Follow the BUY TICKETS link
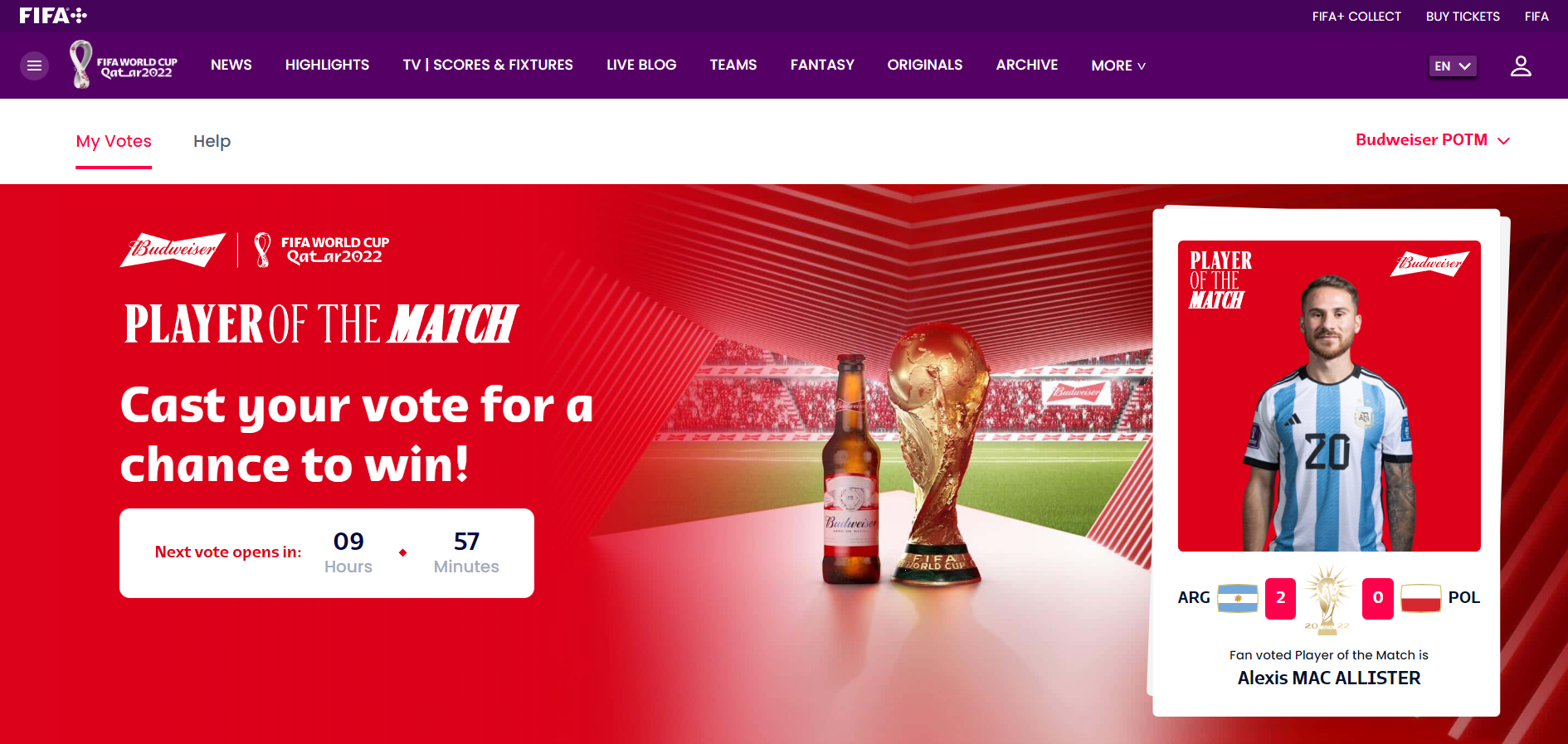 (x=1463, y=17)
